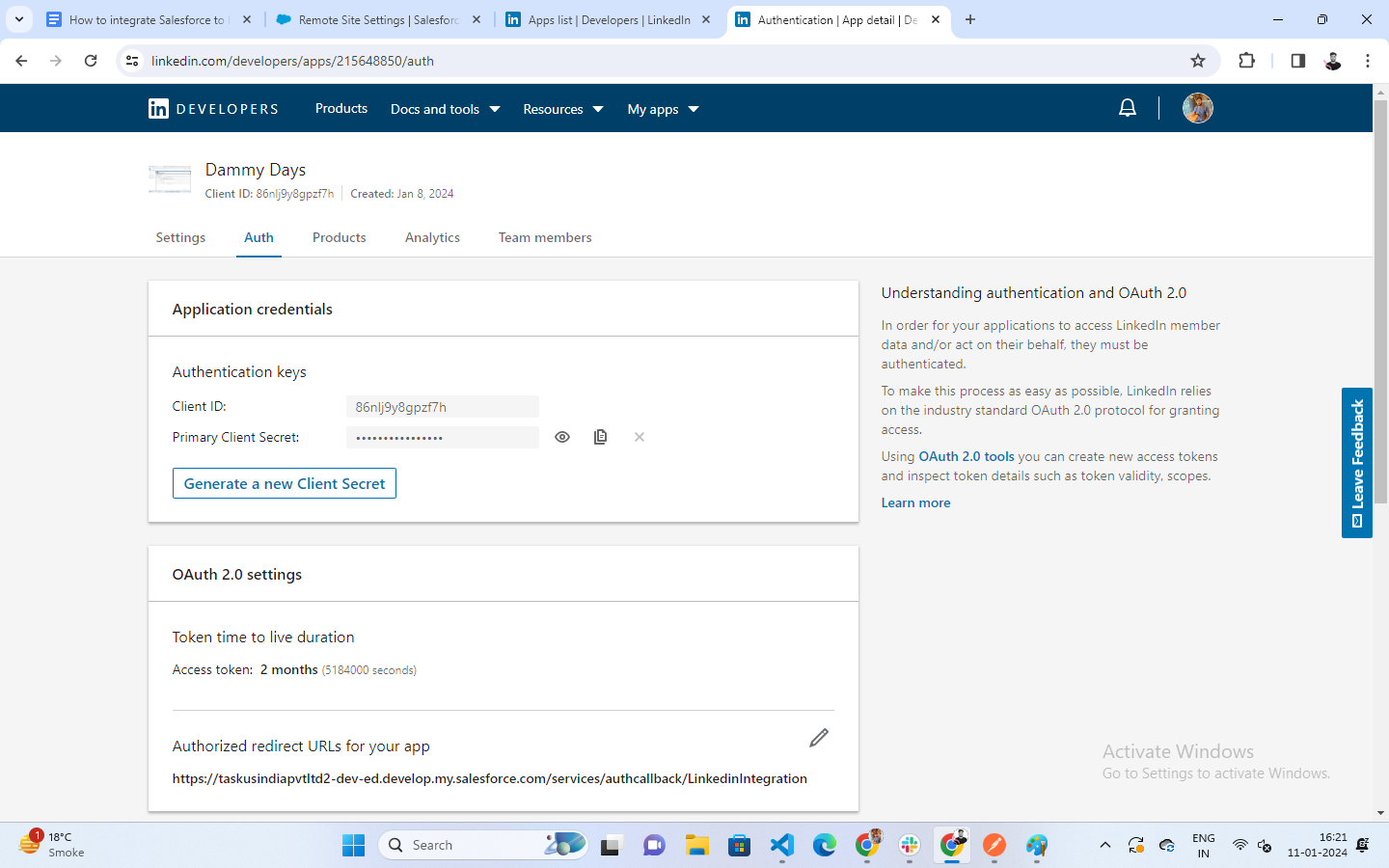This screenshot has height=868, width=1389.
Task: Open the taskbar clock and date
Action: (x=1318, y=845)
